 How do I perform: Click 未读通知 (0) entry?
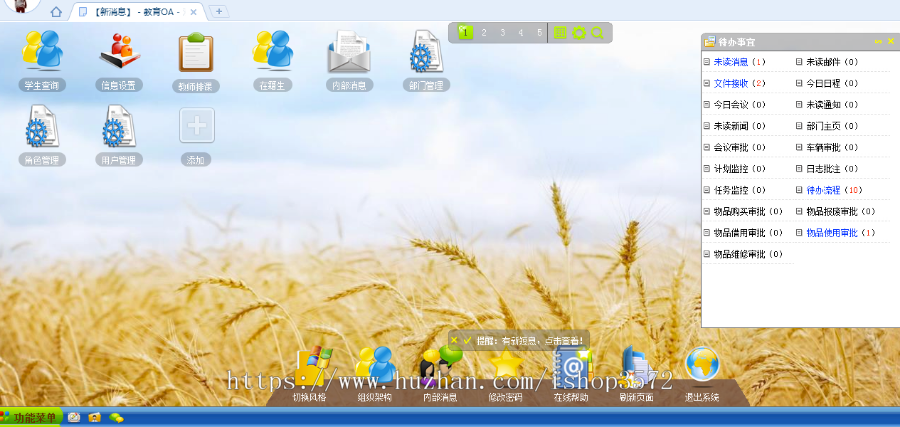[832, 104]
